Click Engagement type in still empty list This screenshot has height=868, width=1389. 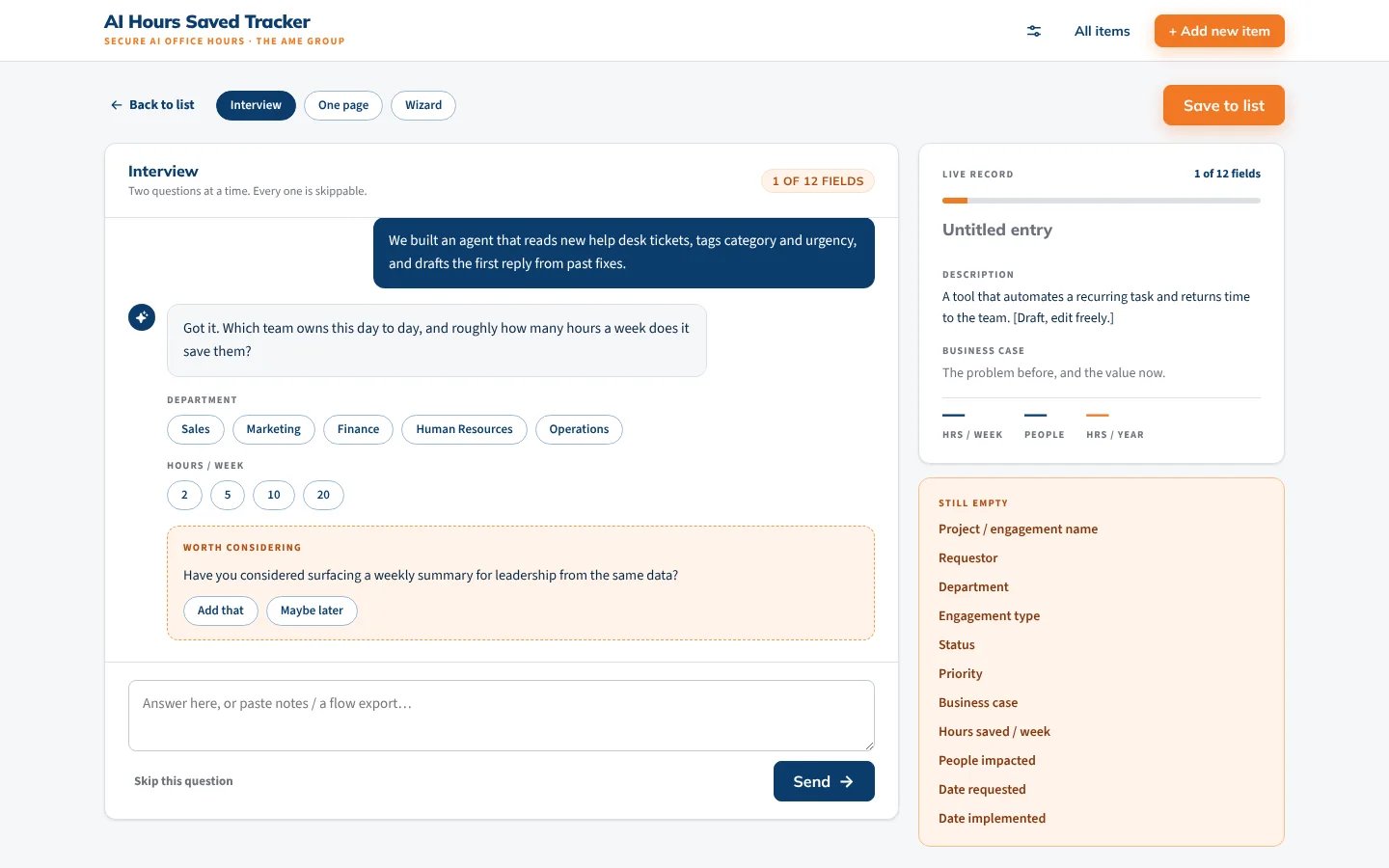click(989, 616)
